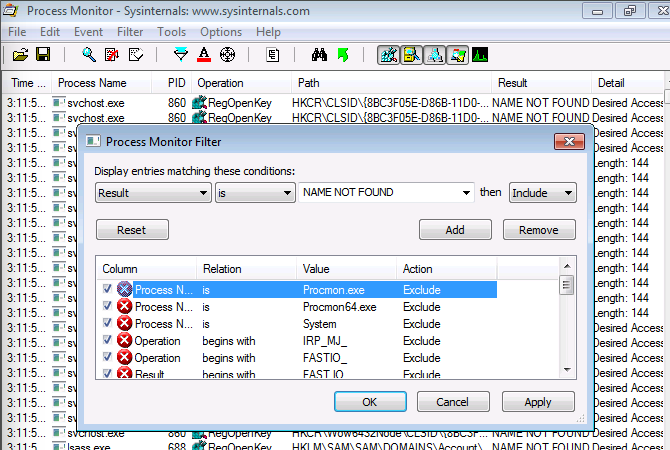The width and height of the screenshot is (670, 450).
Task: Toggle Show Network Activity icon
Action: click(435, 55)
